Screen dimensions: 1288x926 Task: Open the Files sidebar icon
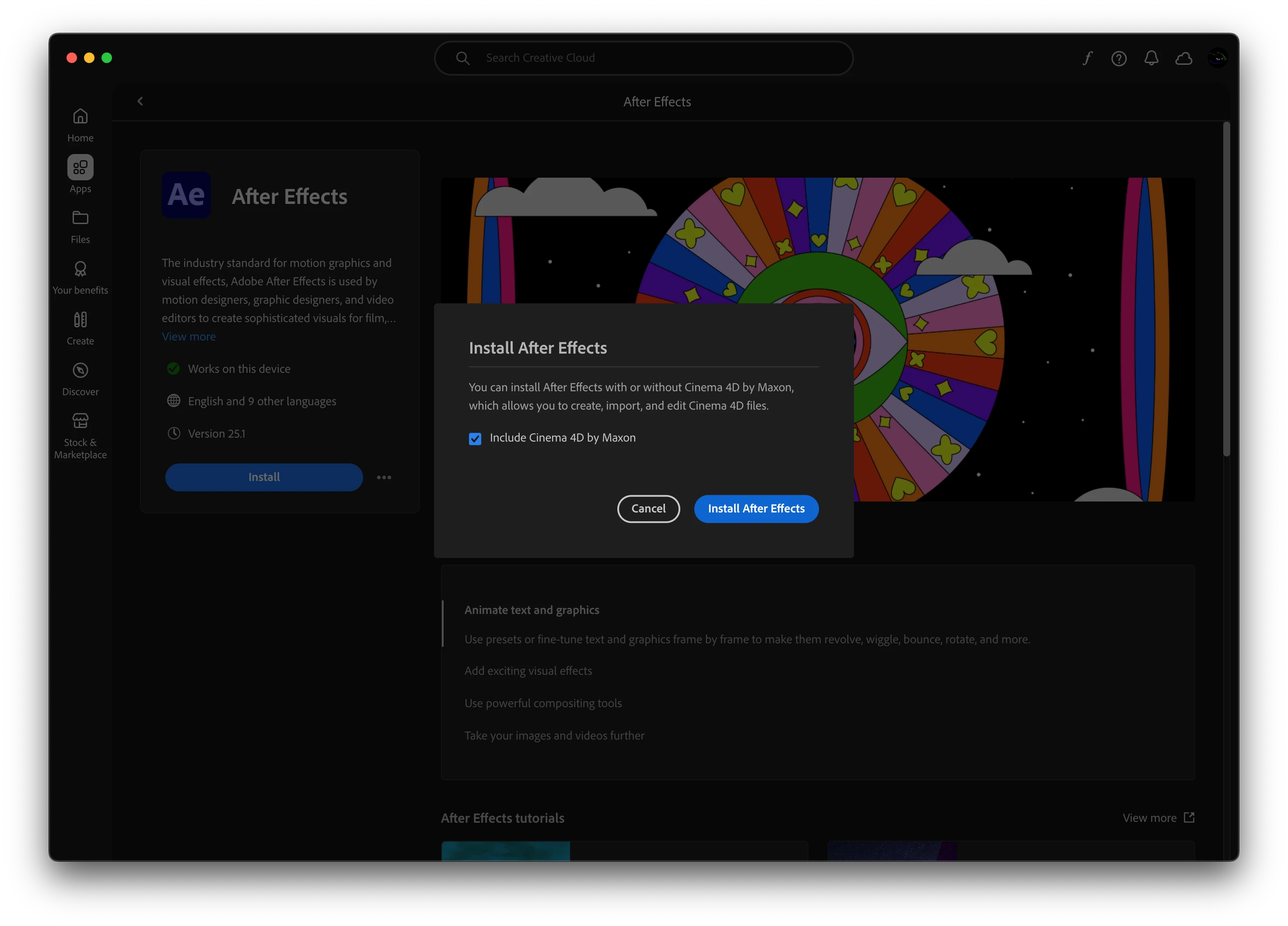80,218
